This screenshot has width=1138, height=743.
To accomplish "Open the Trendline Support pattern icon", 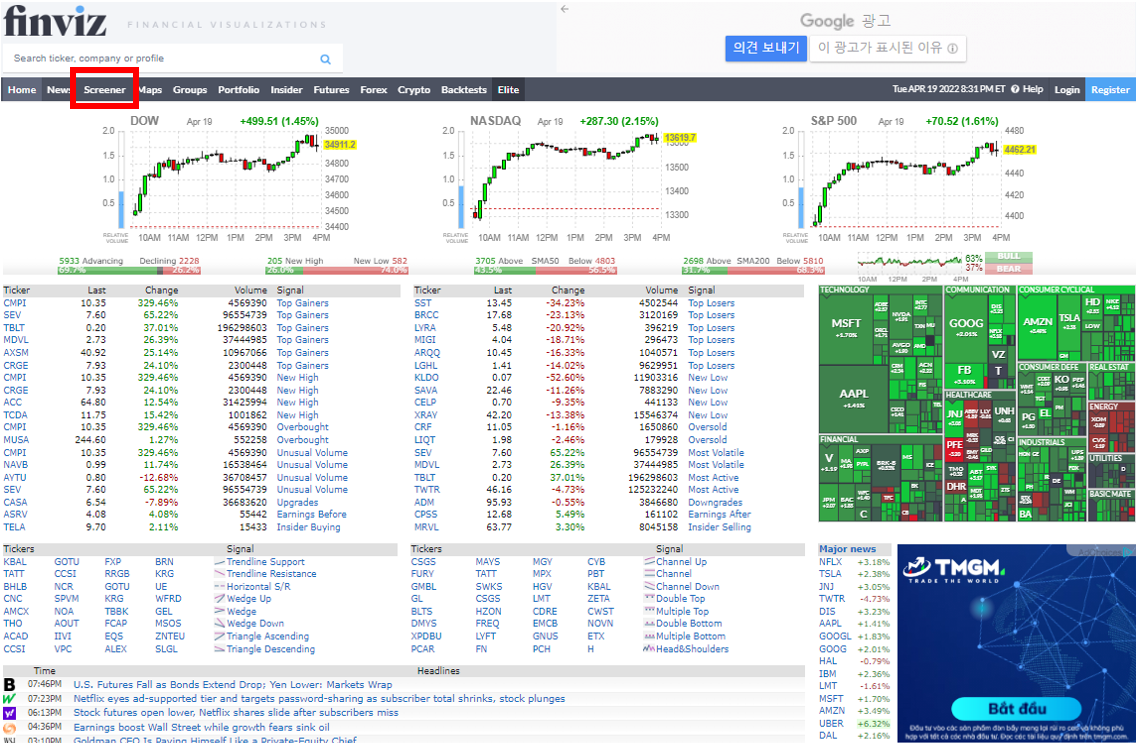I will coord(219,562).
